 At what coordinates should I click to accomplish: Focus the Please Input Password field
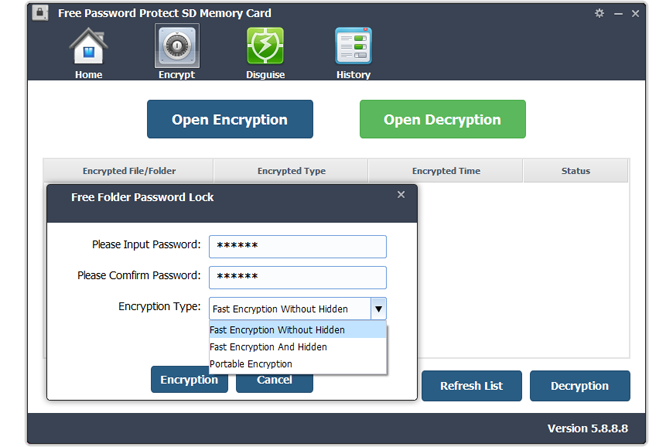click(x=298, y=247)
